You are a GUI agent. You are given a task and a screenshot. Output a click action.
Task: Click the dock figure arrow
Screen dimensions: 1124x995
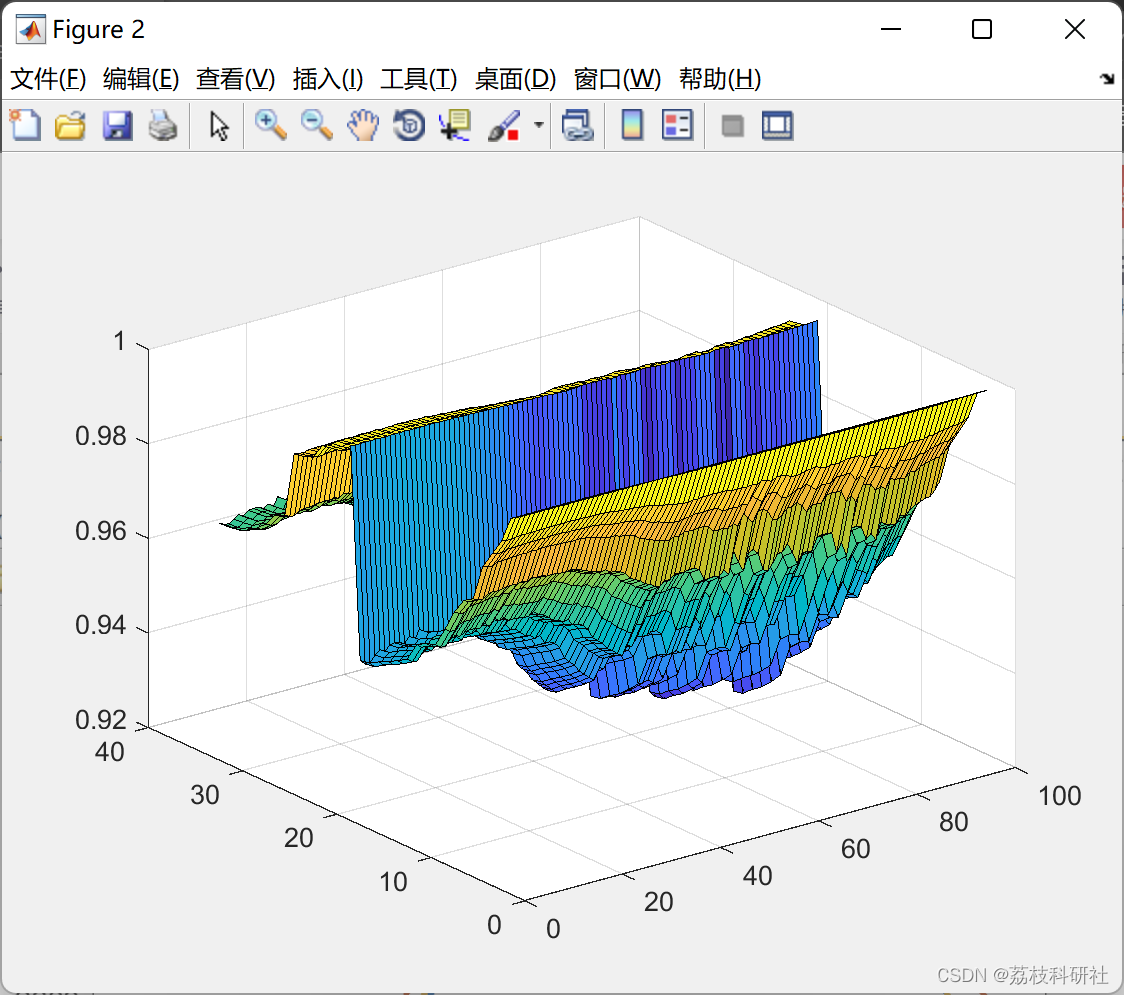pos(1108,79)
